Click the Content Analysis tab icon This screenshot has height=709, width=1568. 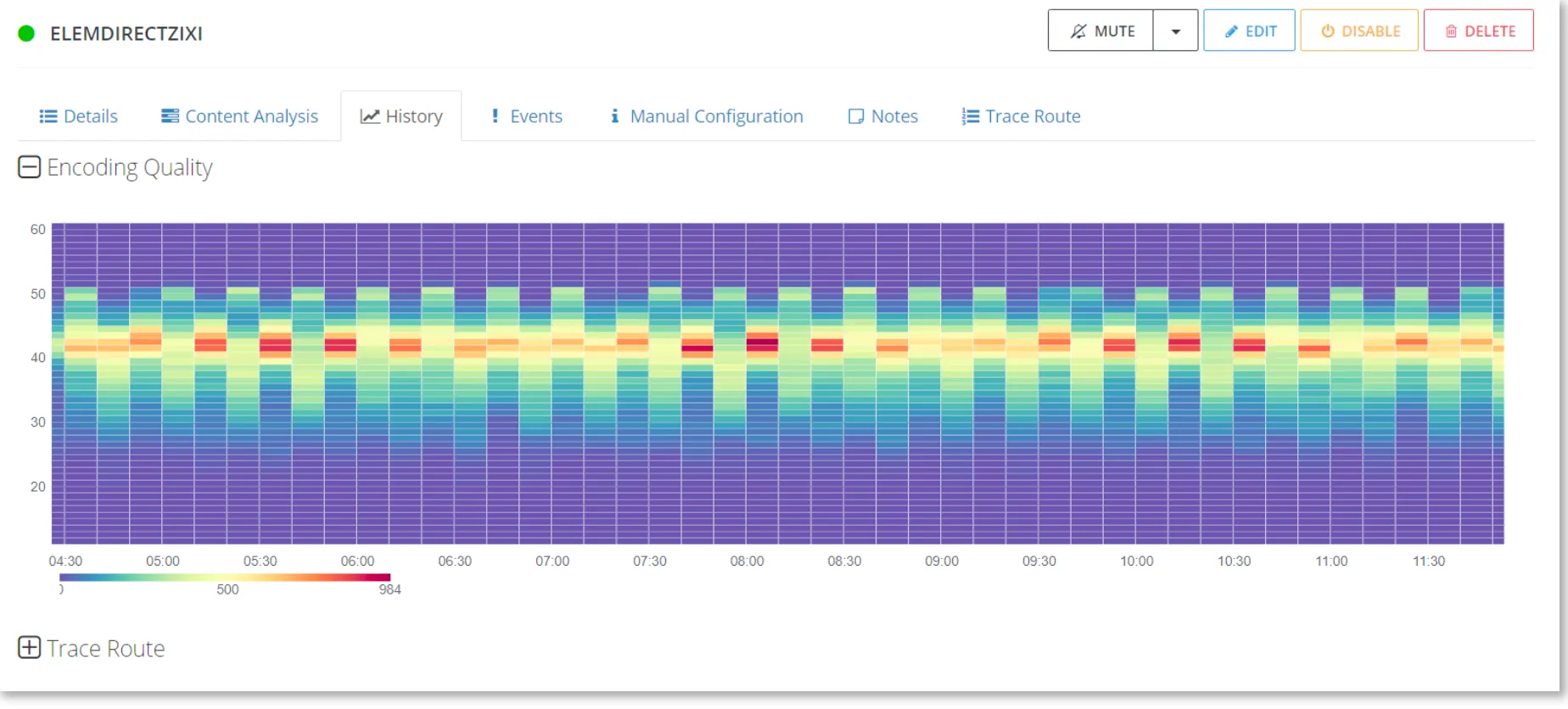click(171, 116)
